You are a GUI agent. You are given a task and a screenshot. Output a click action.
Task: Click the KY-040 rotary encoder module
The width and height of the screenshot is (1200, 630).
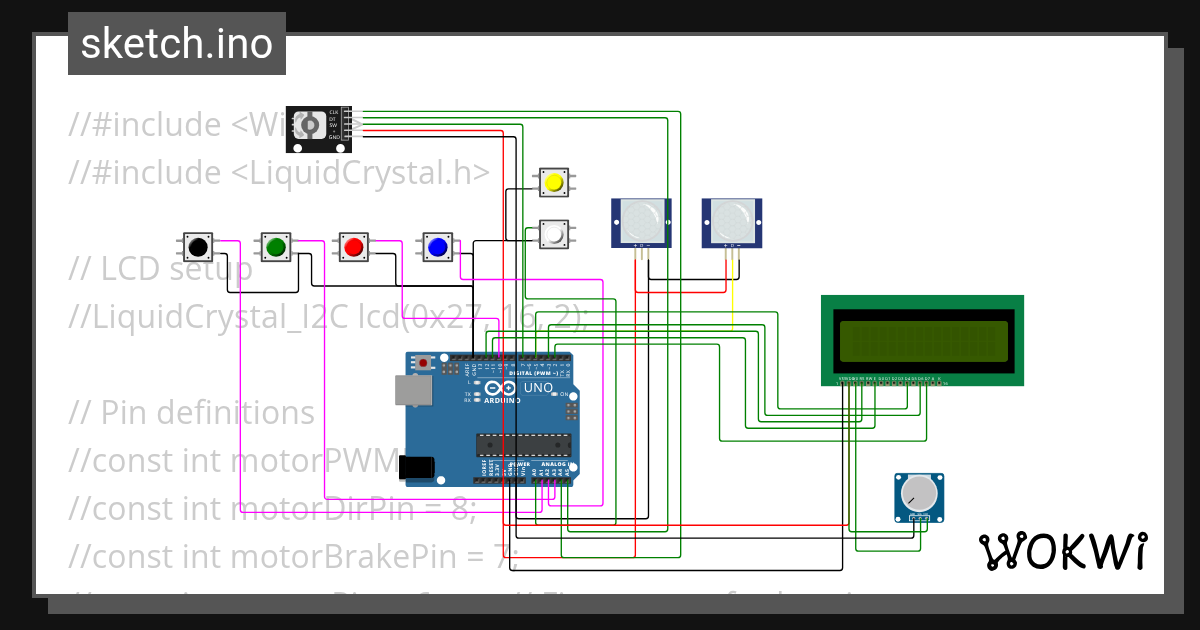(x=317, y=127)
